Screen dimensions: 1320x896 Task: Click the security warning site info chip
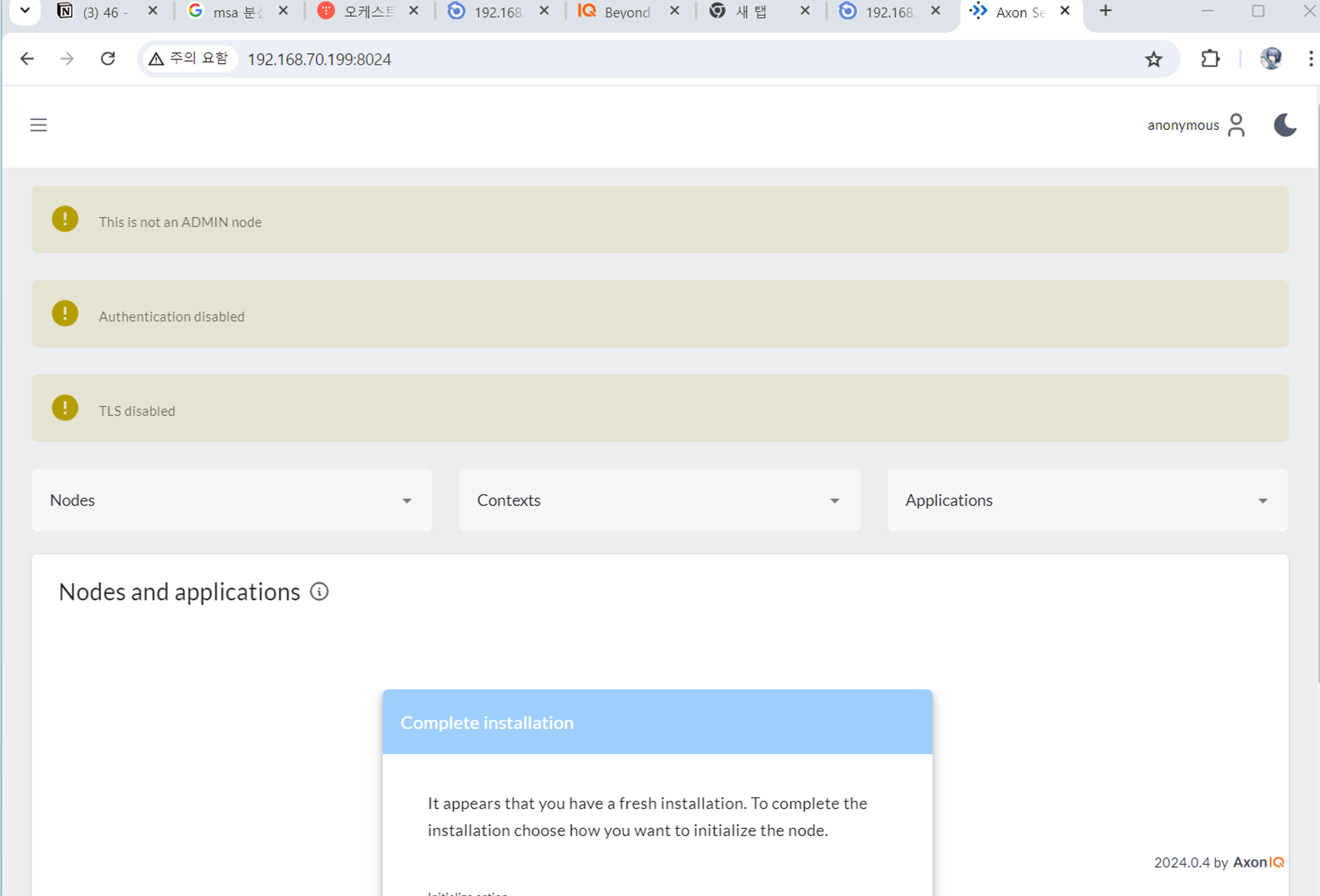tap(189, 59)
